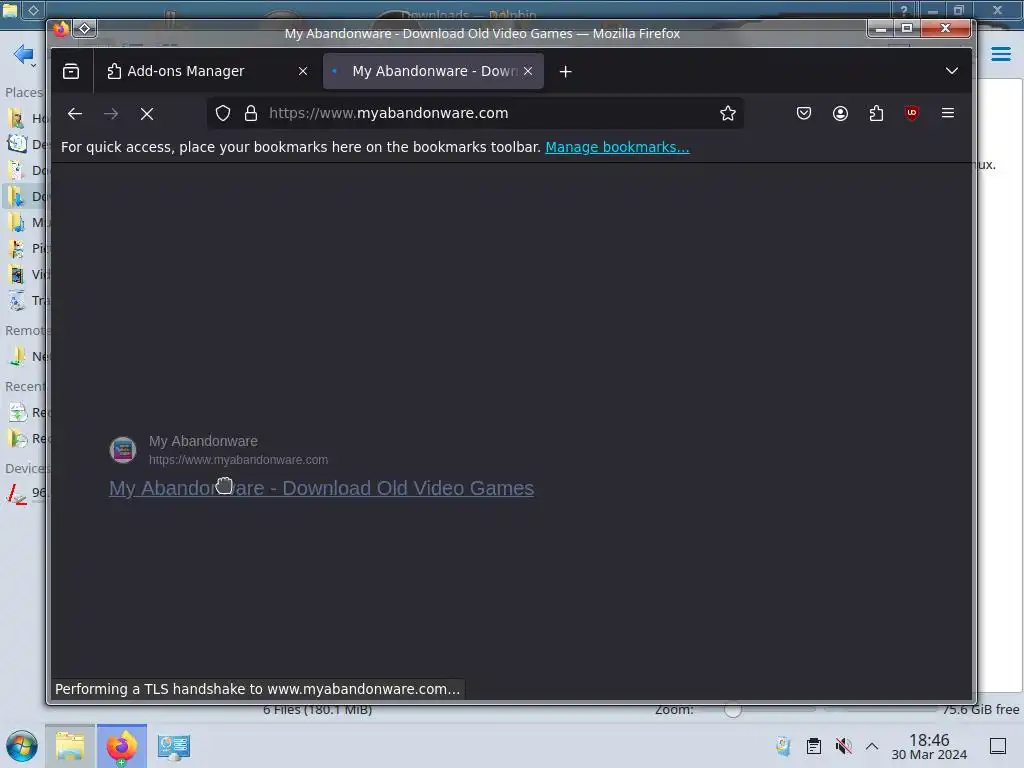Open My Abandonware - Download Old Video Games link

pyautogui.click(x=321, y=488)
